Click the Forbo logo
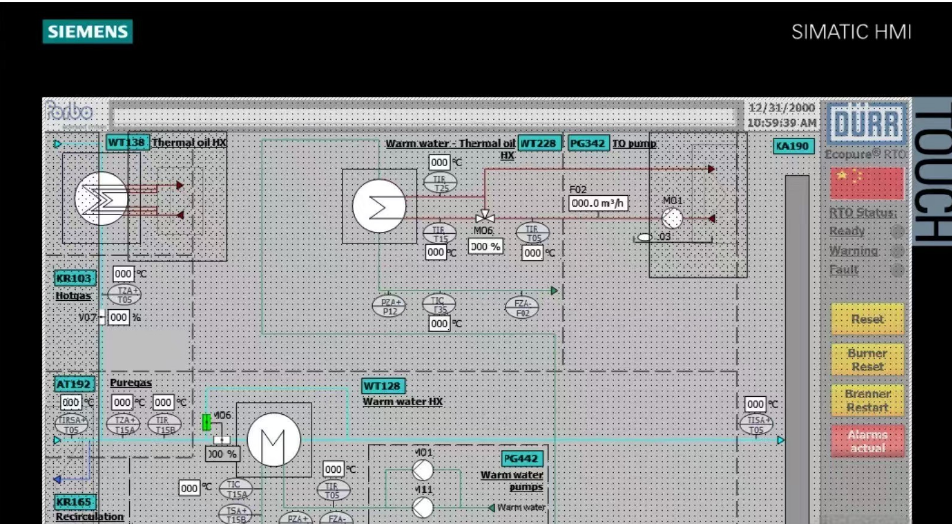Screen dimensions: 952x524 click(70, 111)
